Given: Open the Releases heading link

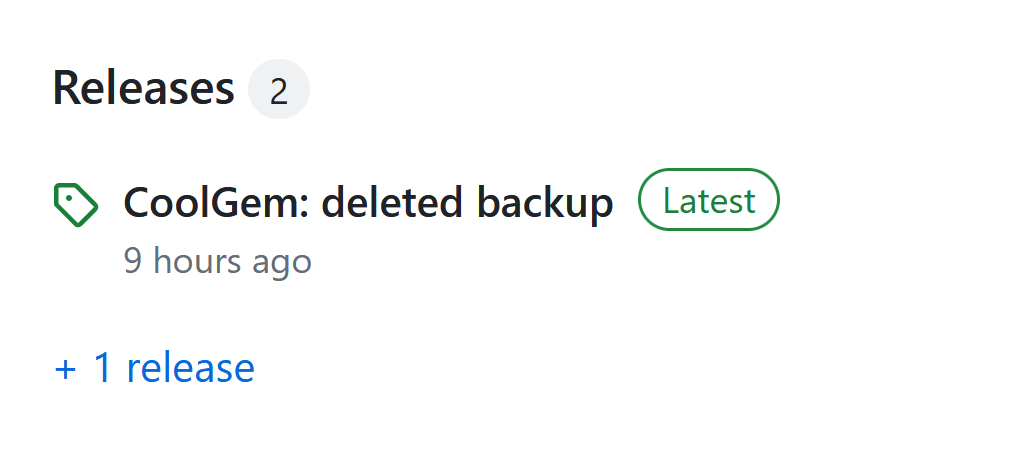Looking at the screenshot, I should (x=143, y=88).
